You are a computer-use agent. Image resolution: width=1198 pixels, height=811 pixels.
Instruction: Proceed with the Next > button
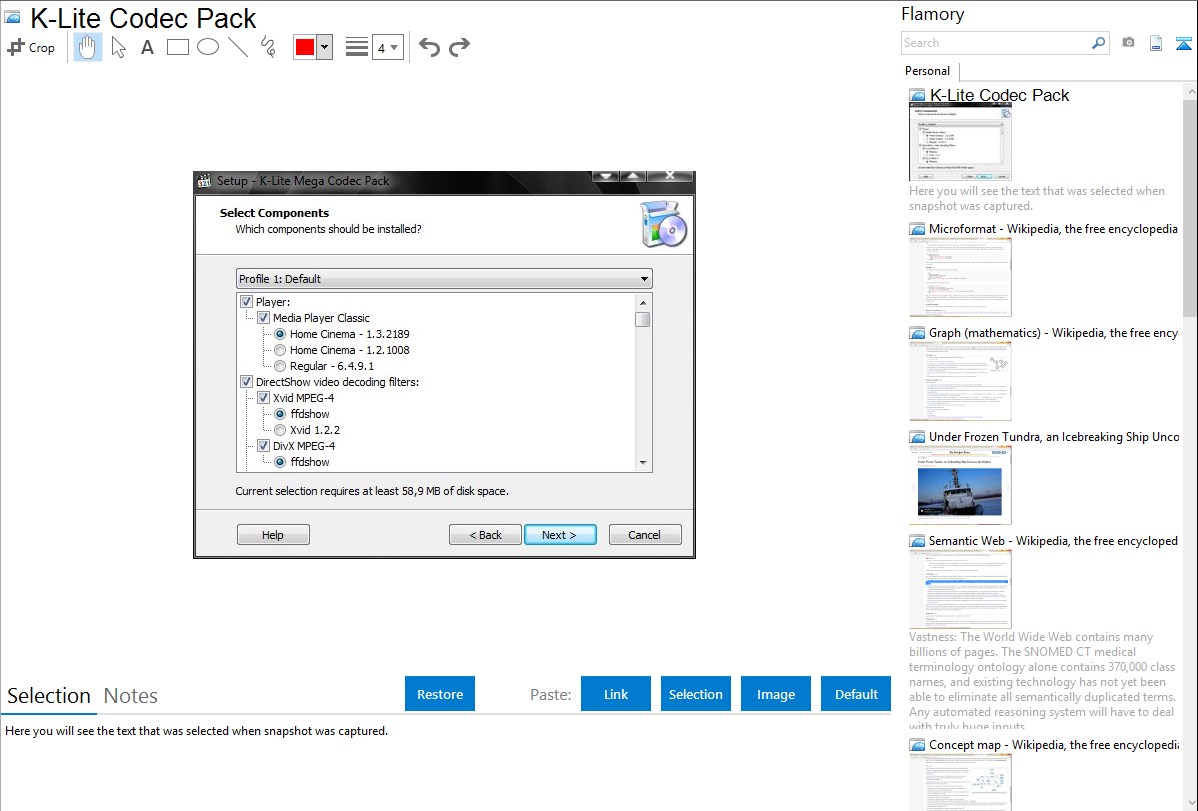click(560, 535)
